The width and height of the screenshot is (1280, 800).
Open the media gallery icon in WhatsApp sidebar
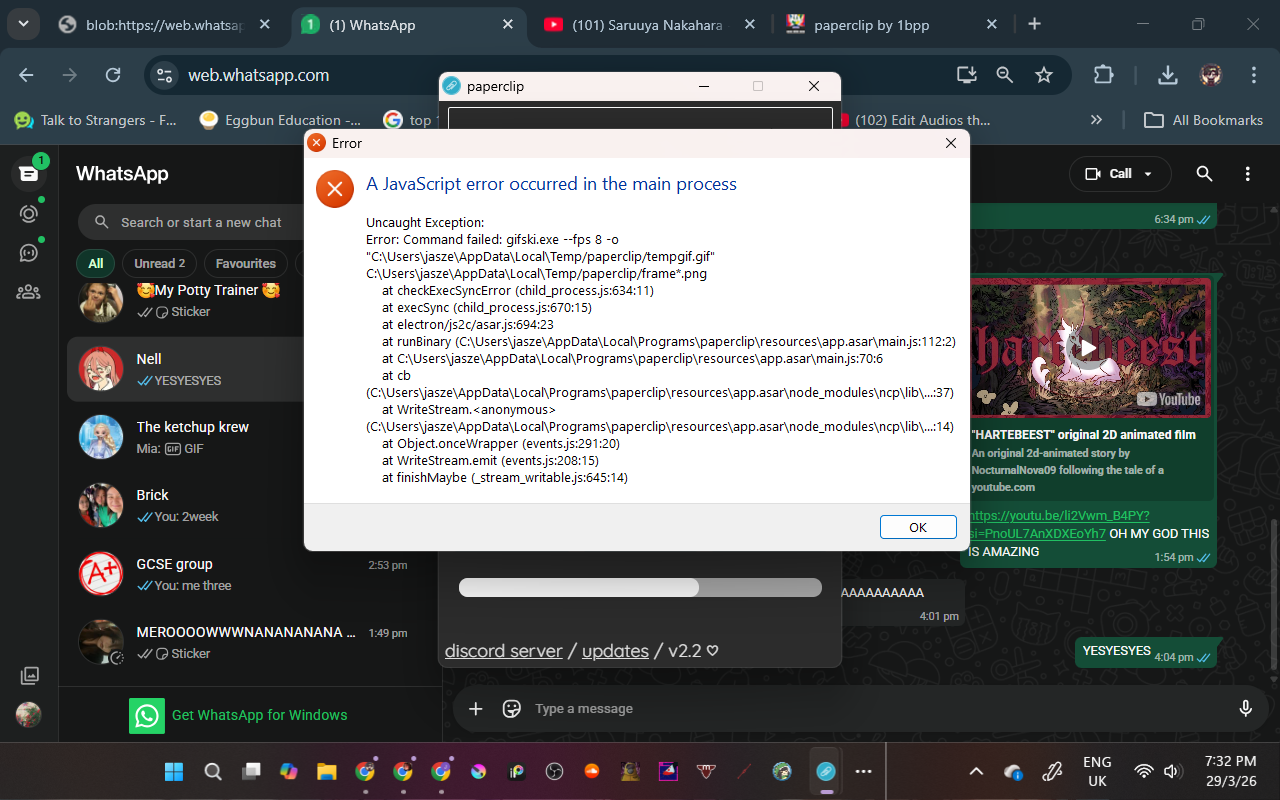click(29, 676)
